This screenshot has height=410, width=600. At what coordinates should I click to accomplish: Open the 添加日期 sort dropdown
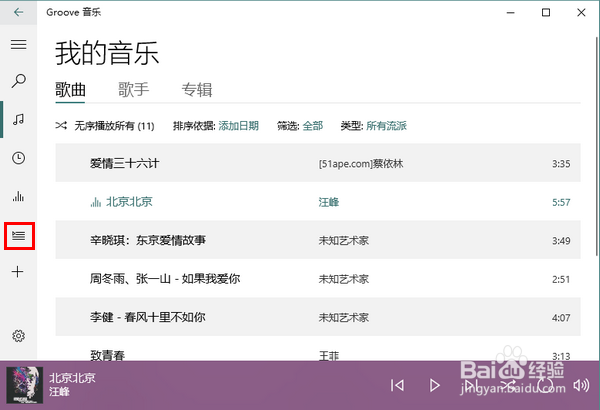tap(238, 126)
